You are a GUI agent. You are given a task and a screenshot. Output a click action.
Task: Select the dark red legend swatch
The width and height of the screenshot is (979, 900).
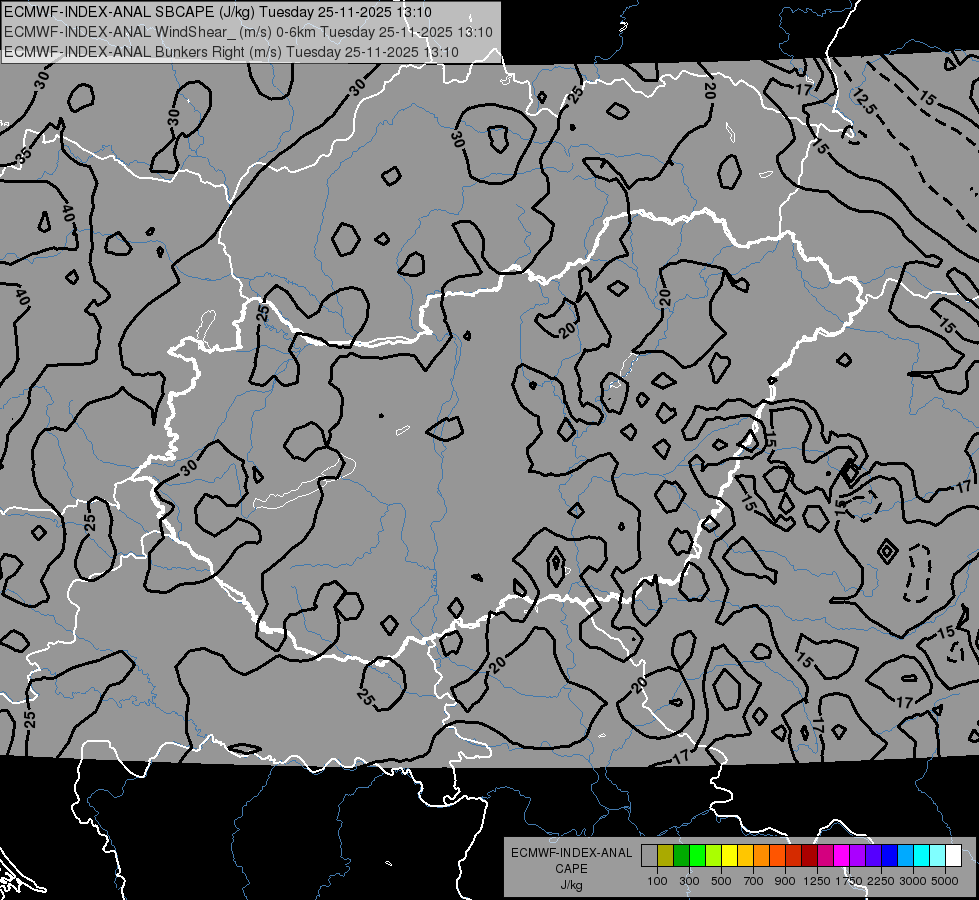tap(809, 856)
